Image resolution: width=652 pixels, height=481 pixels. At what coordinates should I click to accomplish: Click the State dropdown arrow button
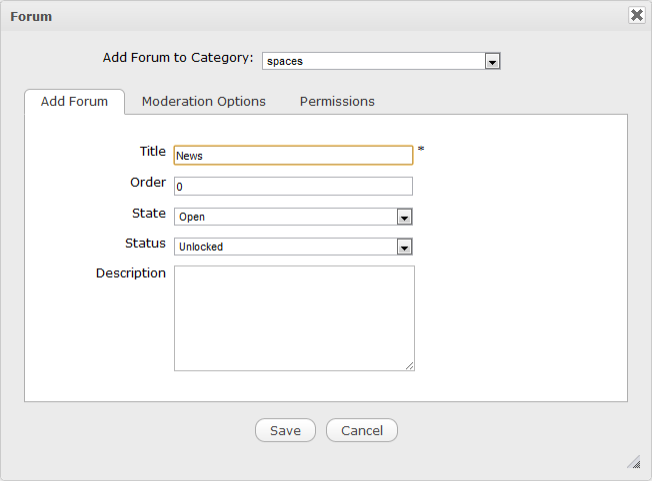tap(404, 217)
